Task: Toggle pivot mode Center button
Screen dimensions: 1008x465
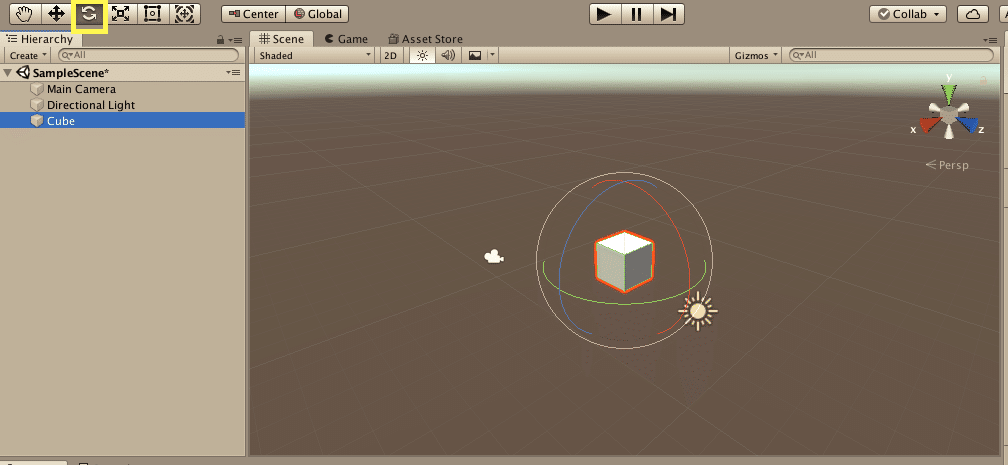Action: coord(253,14)
